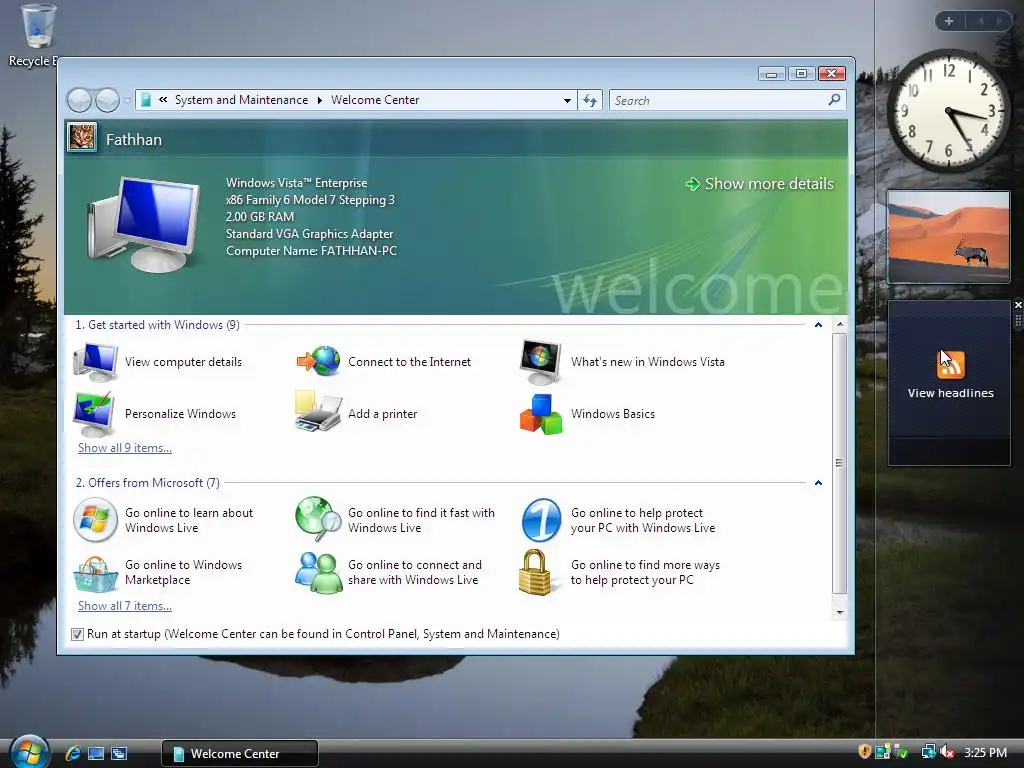Click the vertical scrollbar thumb in Welcome Center
This screenshot has width=1024, height=768.
tap(840, 463)
